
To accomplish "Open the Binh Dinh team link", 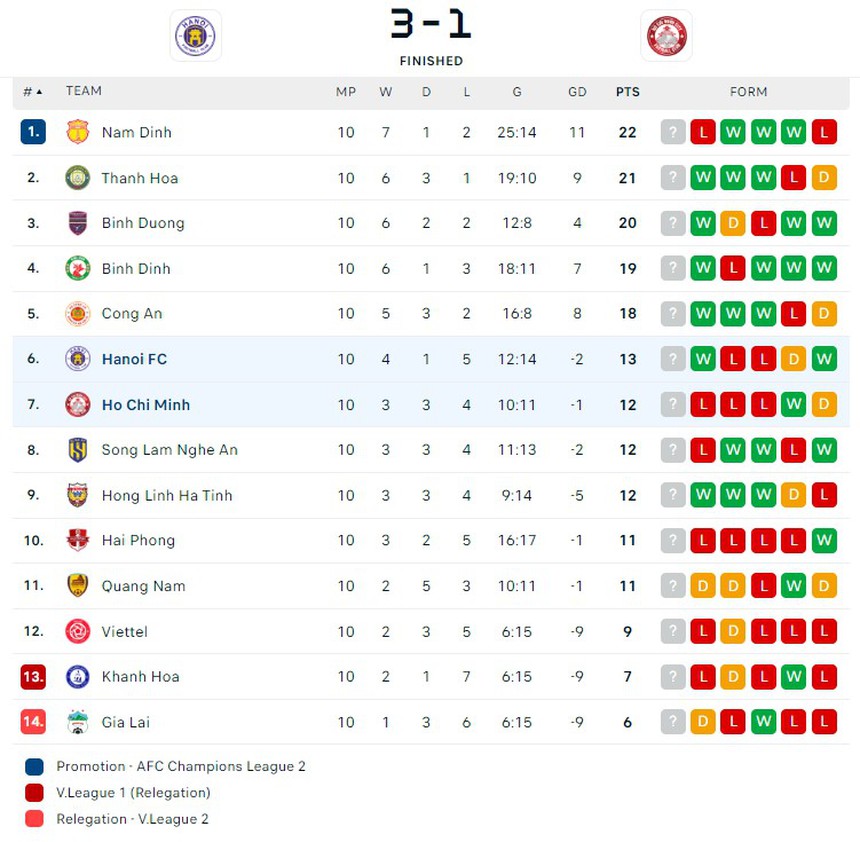I will point(136,268).
